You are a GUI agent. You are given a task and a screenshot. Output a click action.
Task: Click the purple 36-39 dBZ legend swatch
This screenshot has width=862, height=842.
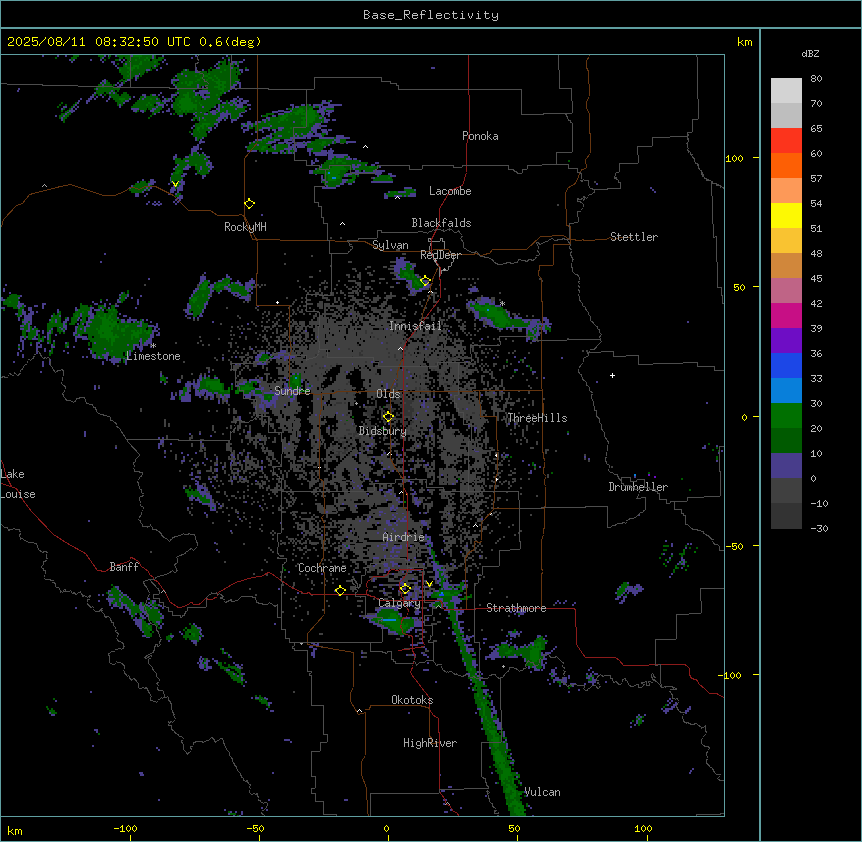[786, 341]
